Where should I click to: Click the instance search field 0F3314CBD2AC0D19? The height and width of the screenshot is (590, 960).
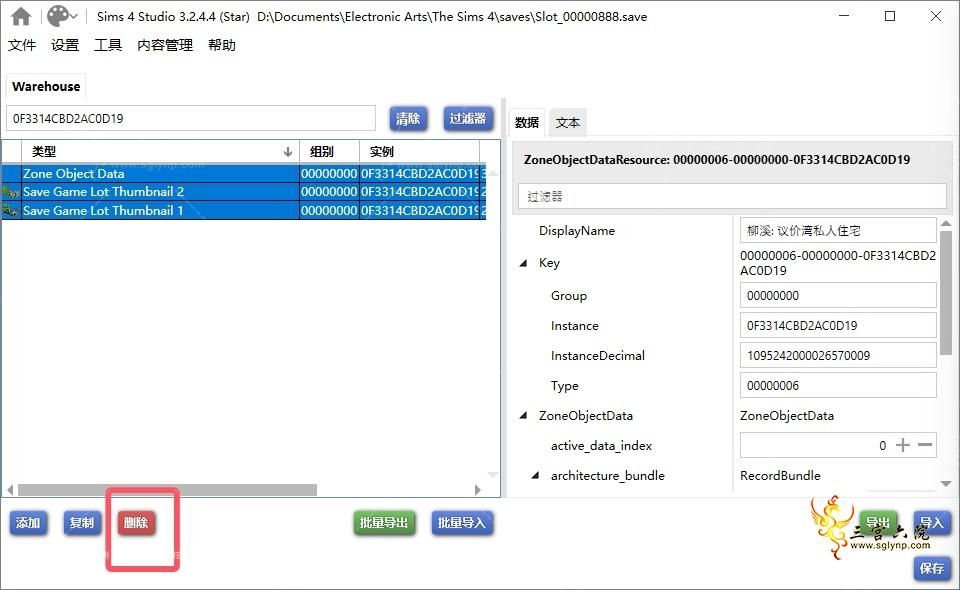(x=191, y=118)
